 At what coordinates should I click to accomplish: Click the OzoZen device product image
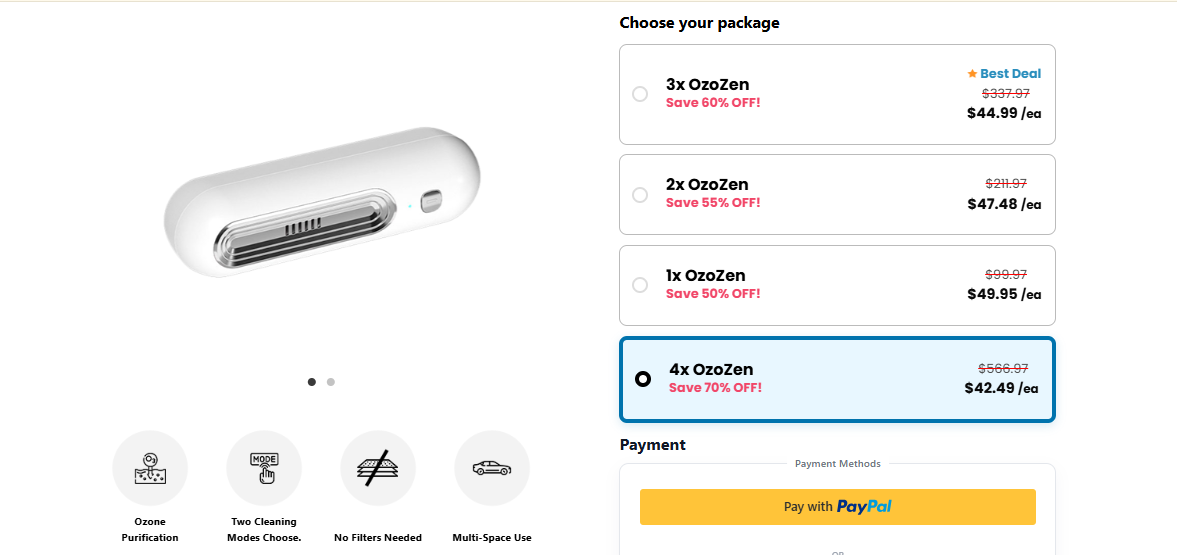pyautogui.click(x=322, y=203)
